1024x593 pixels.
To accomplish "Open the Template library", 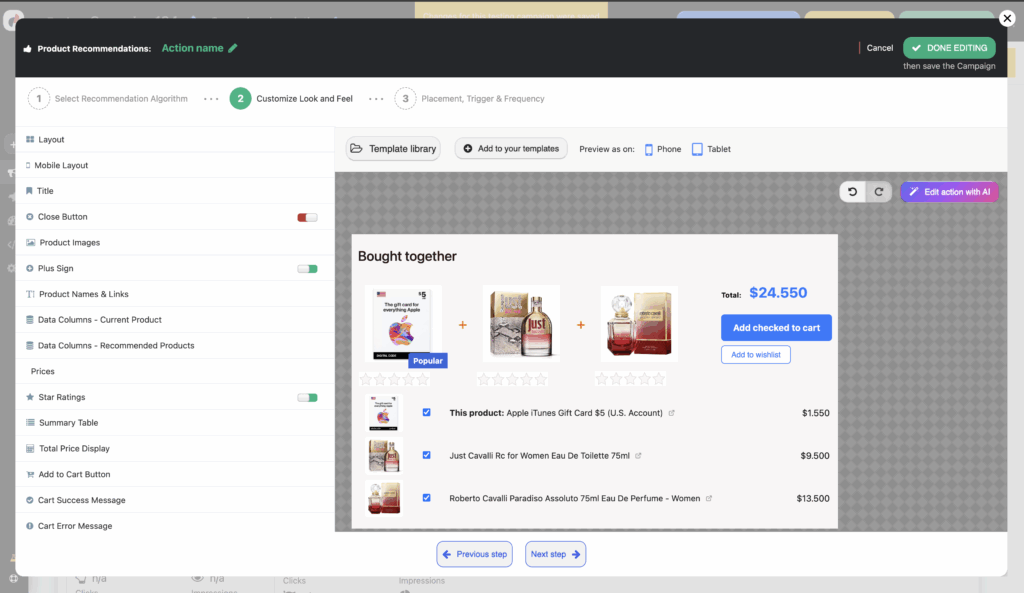I will point(393,149).
